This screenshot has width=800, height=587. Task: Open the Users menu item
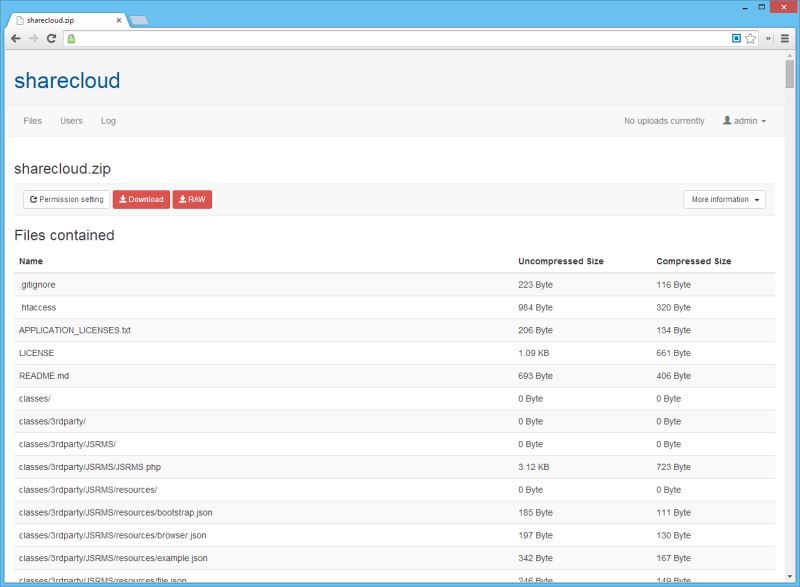click(x=71, y=121)
